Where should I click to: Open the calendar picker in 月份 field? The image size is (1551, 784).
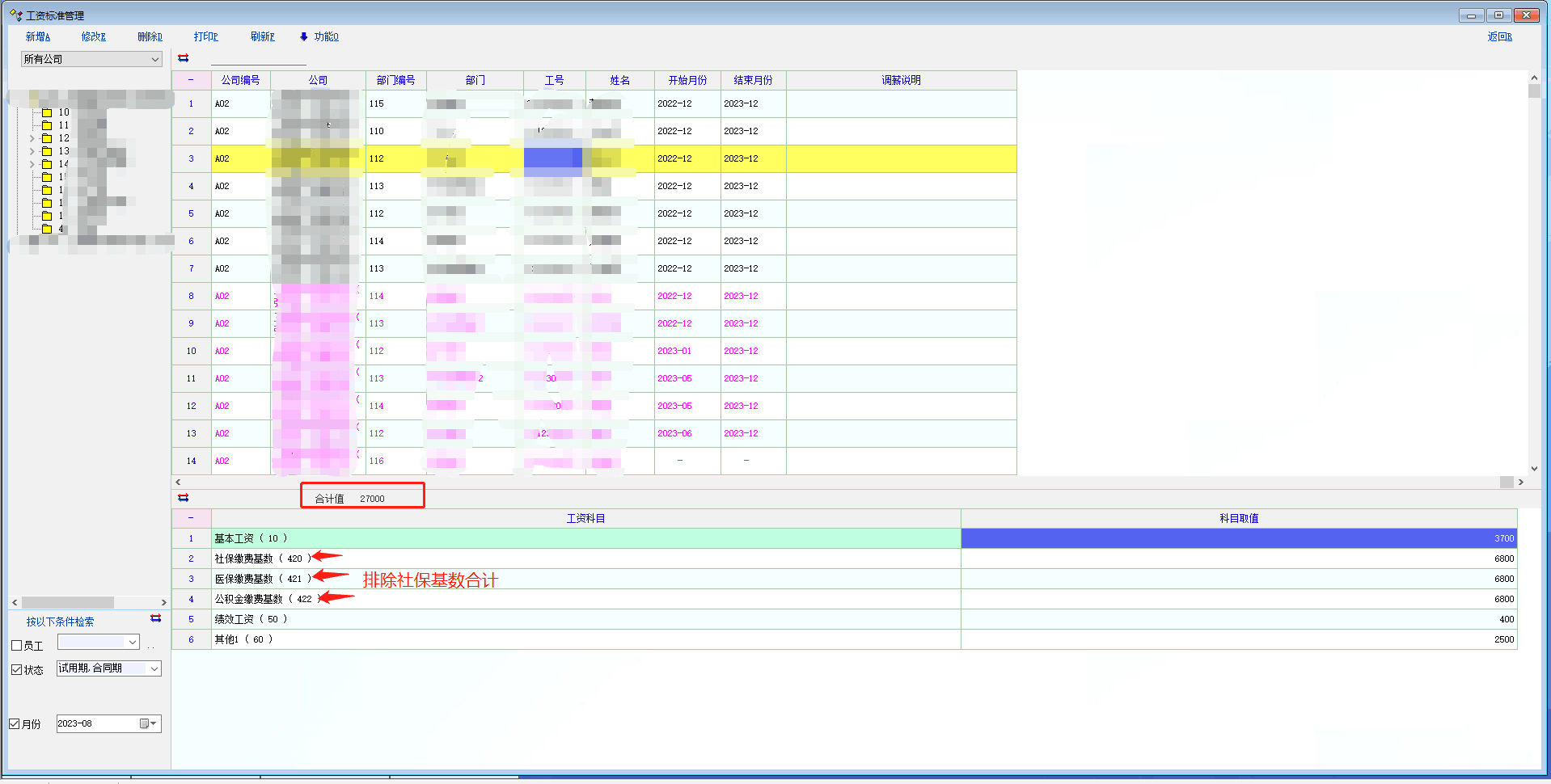pos(146,723)
